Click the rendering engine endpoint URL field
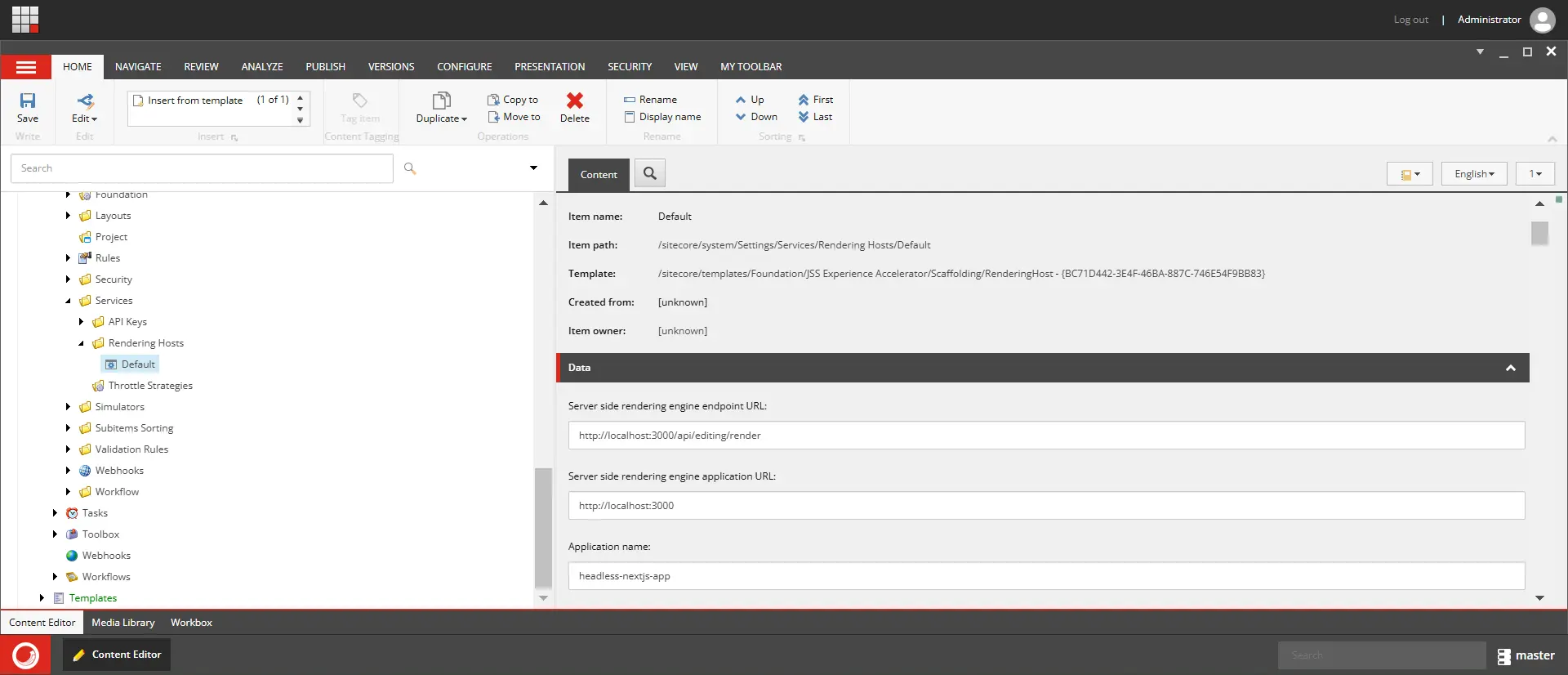Image resolution: width=1568 pixels, height=675 pixels. (1046, 436)
